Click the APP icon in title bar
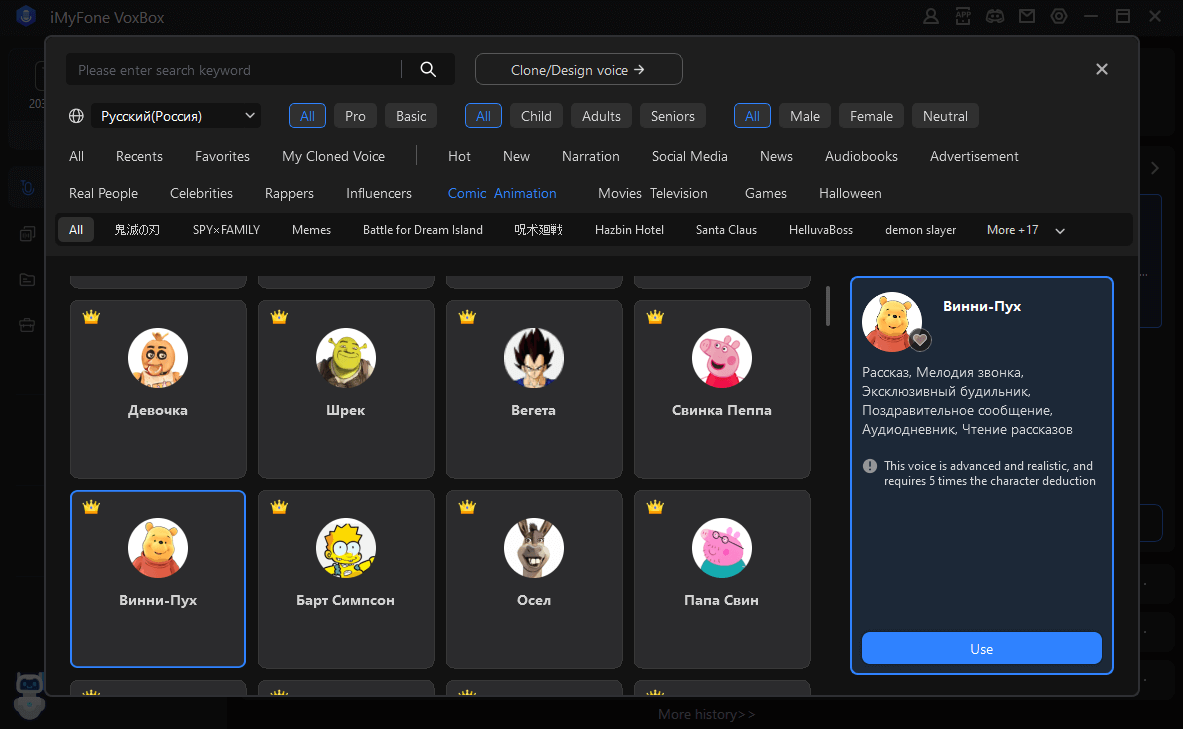The width and height of the screenshot is (1183, 729). tap(963, 16)
